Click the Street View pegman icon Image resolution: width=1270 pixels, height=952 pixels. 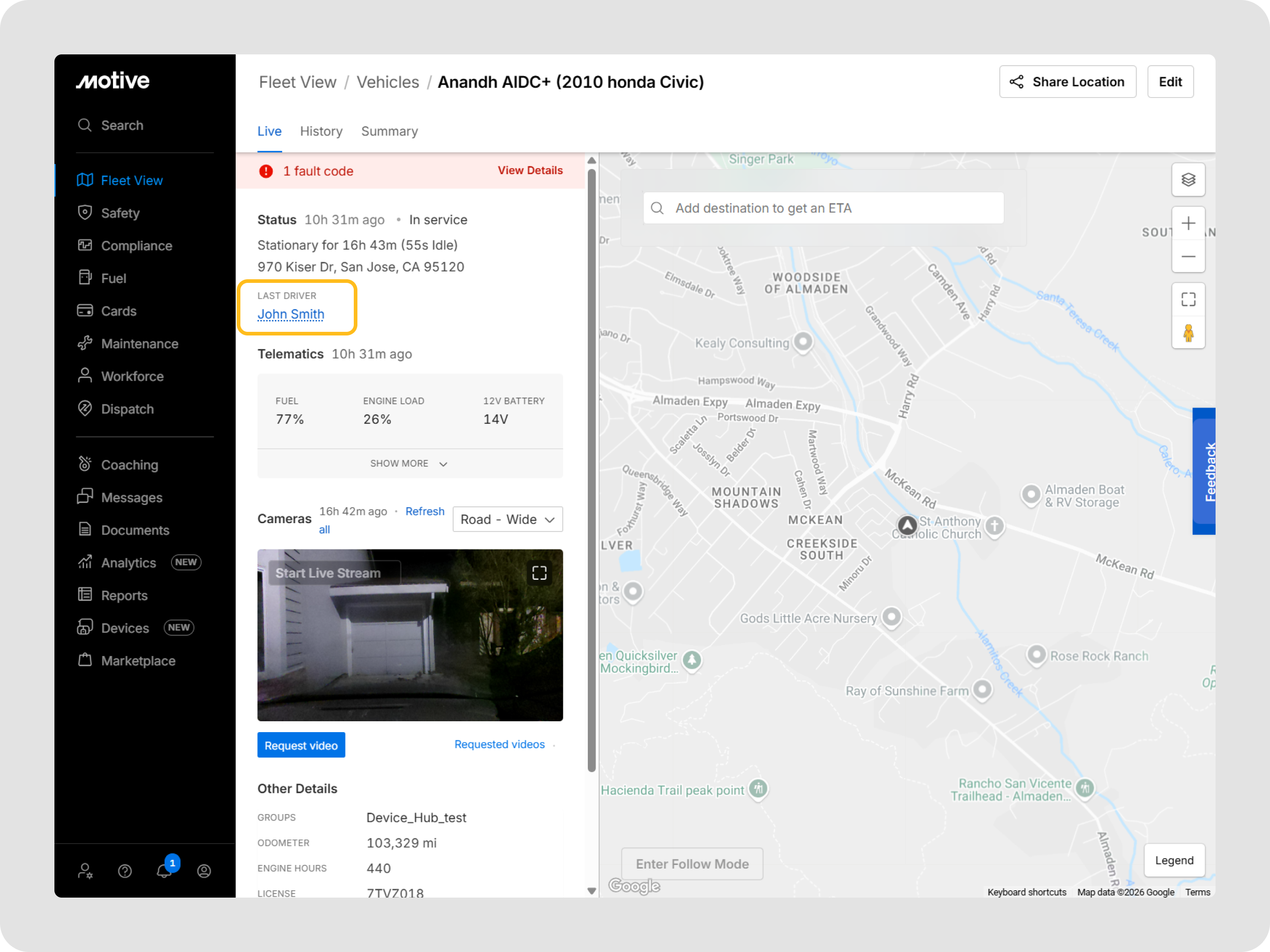coord(1188,333)
